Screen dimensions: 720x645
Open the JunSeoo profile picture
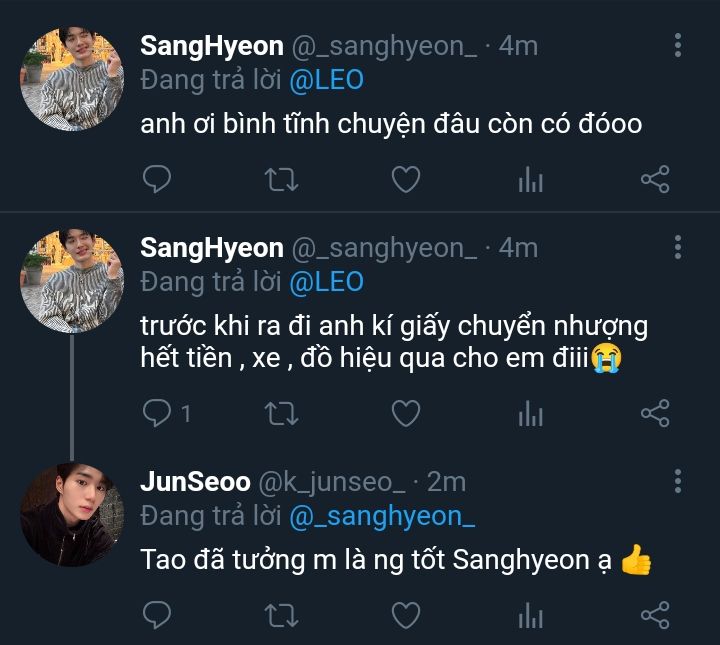[x=71, y=513]
